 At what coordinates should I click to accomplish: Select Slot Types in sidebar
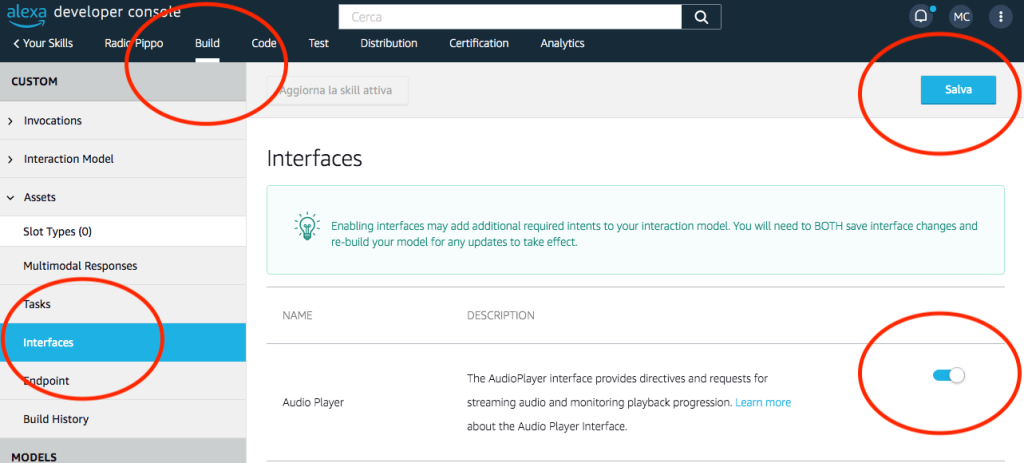[58, 232]
